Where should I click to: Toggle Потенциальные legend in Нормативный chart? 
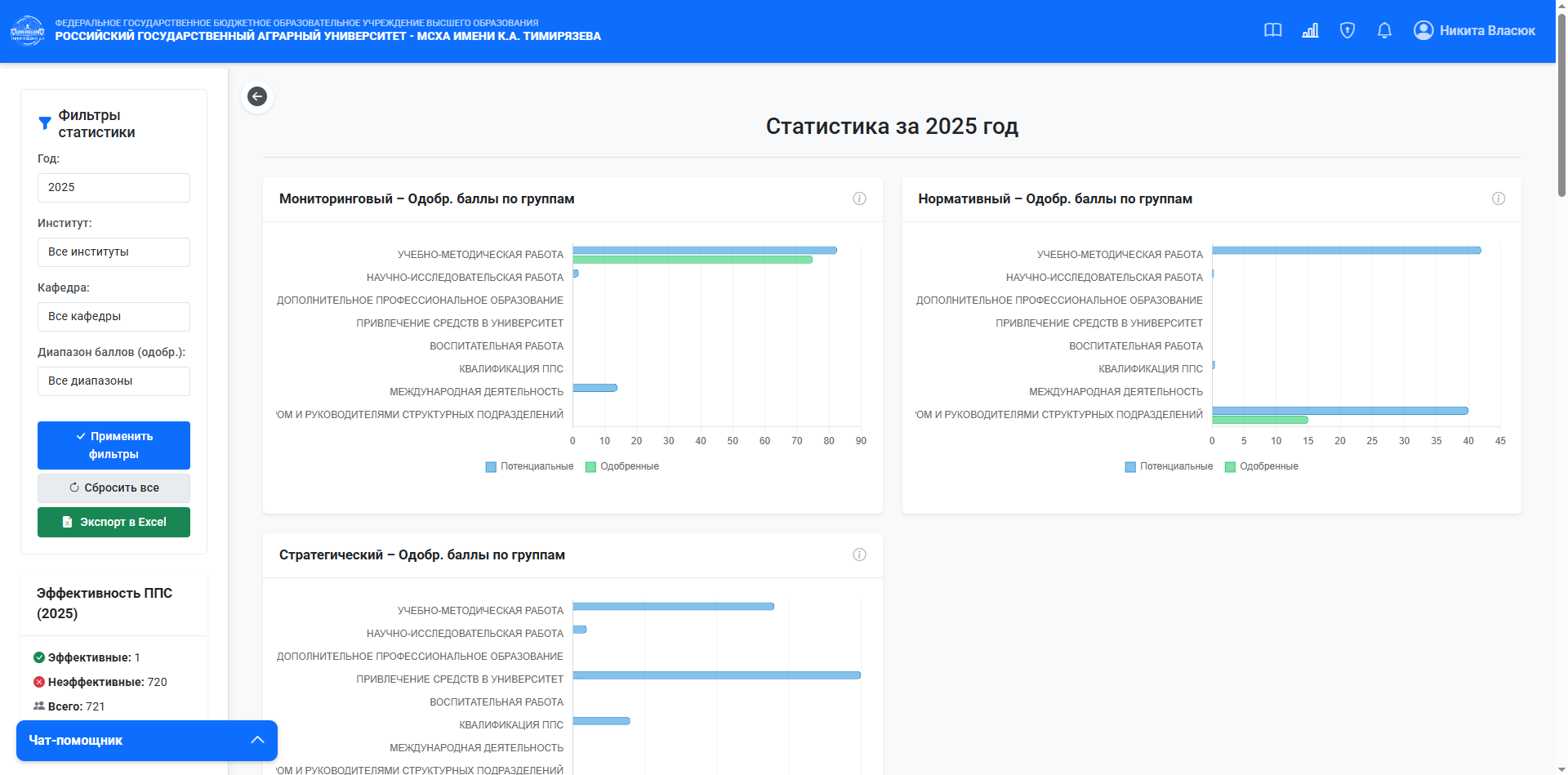pos(1169,466)
